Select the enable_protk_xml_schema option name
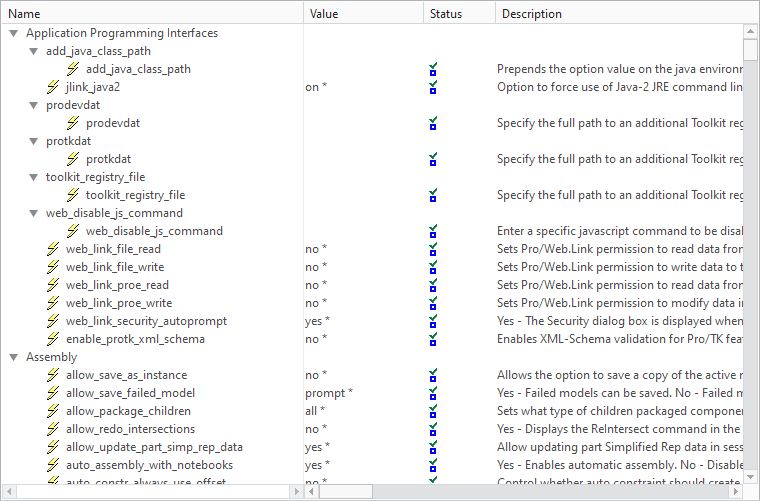The width and height of the screenshot is (760, 501). click(x=135, y=339)
